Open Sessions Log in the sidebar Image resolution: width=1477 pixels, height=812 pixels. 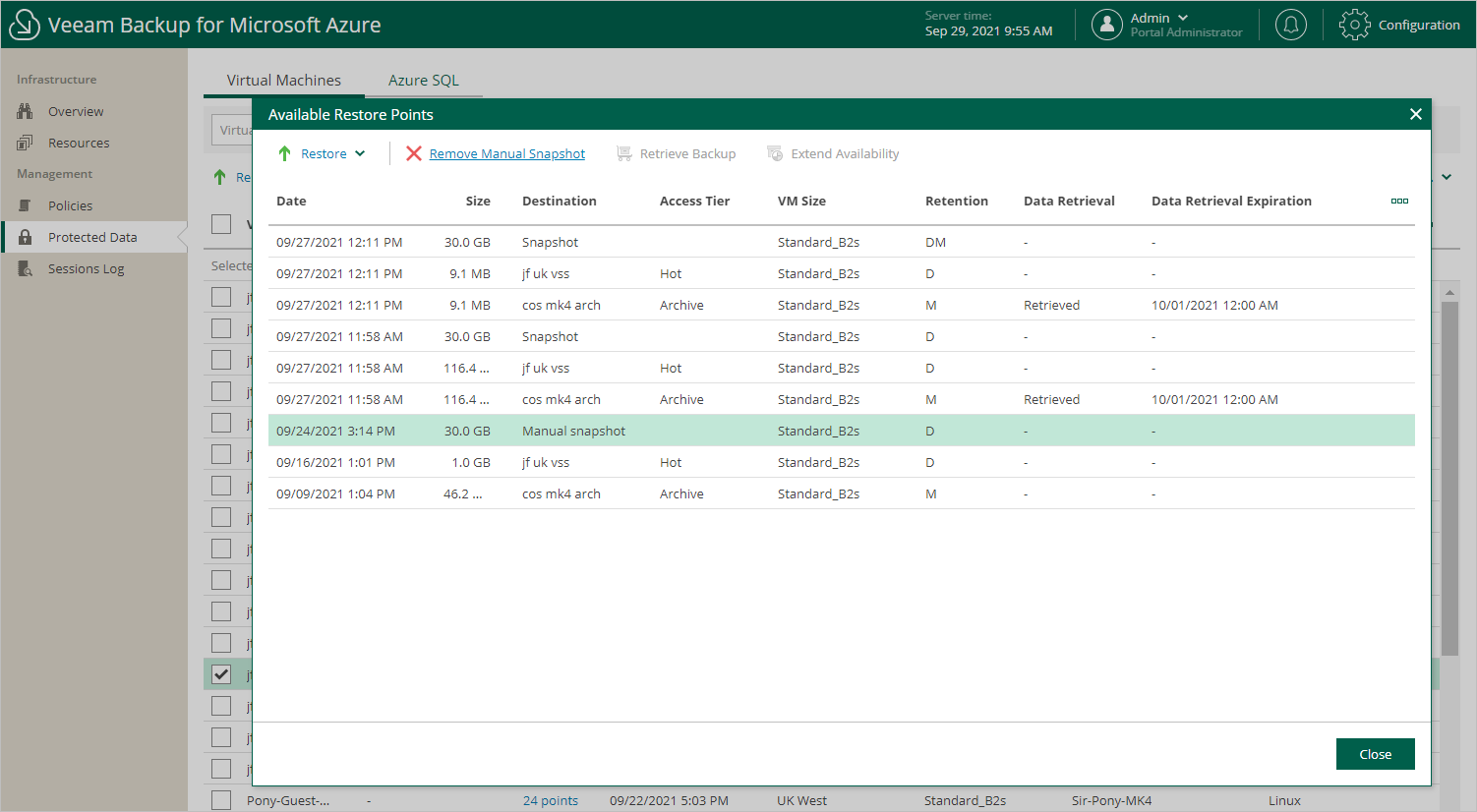pyautogui.click(x=86, y=268)
